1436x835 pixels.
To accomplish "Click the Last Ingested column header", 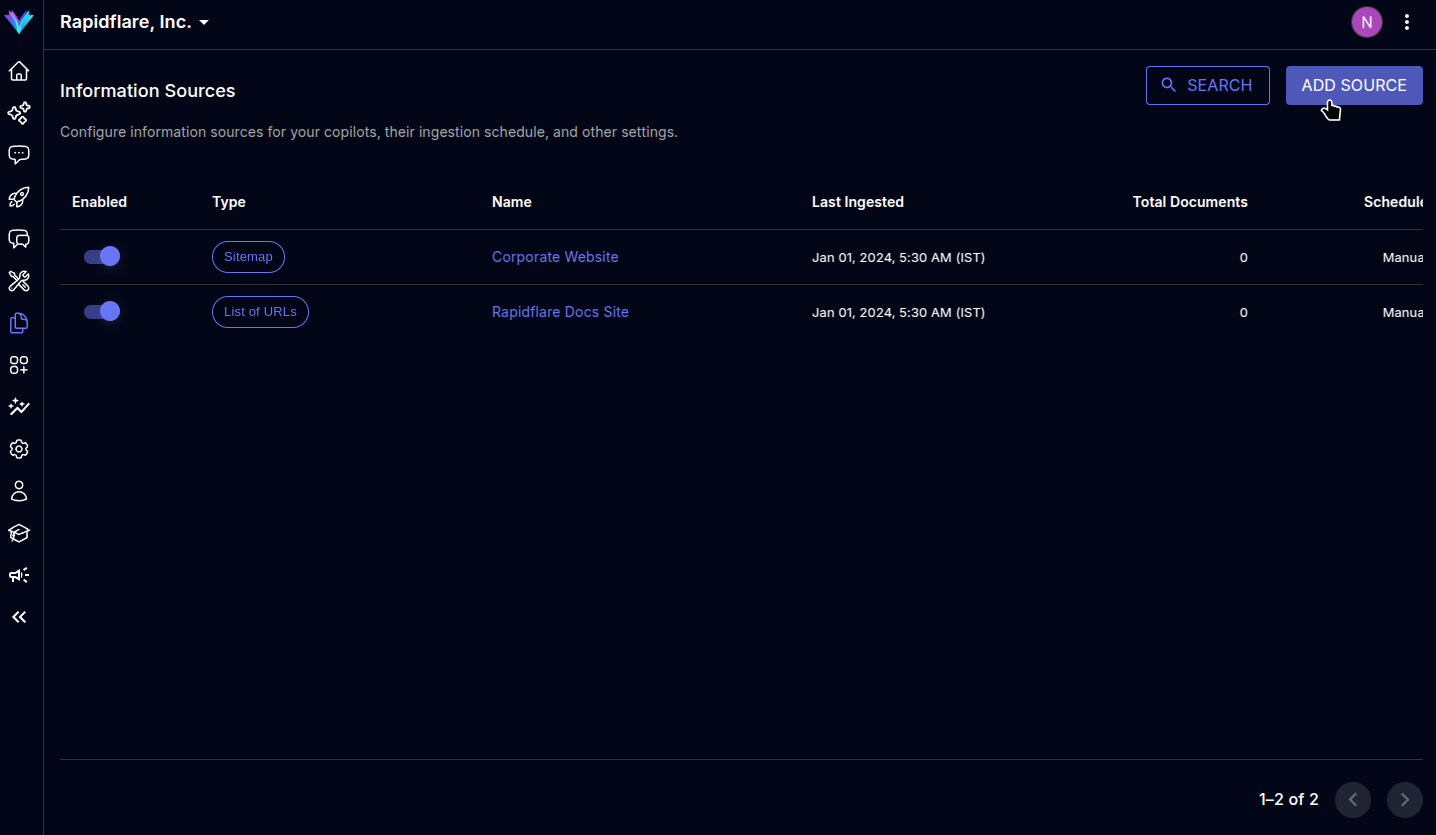I will coord(857,202).
